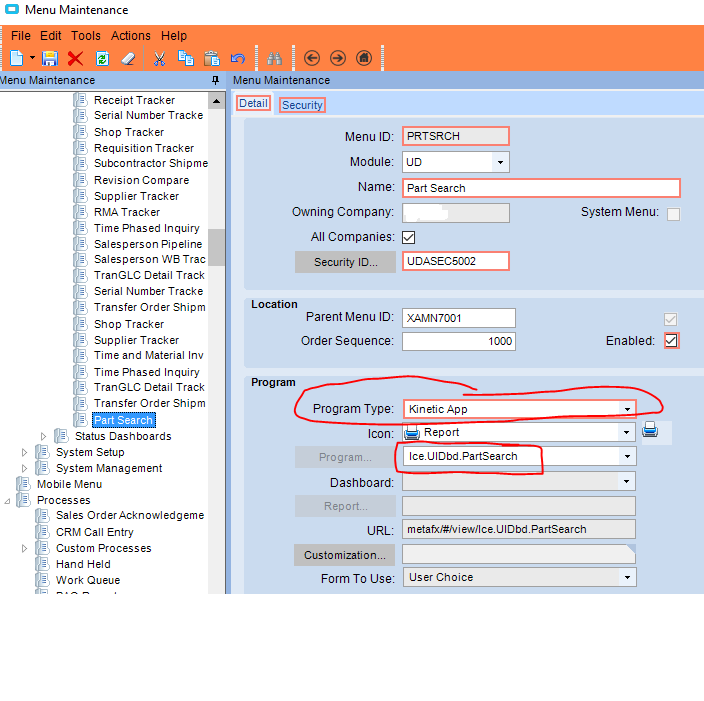Click the tree panel scrollbar thumb
The width and height of the screenshot is (704, 701).
[x=216, y=247]
